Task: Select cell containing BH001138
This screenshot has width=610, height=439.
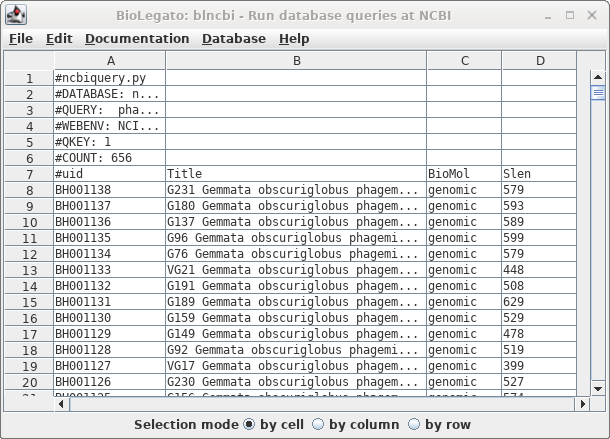Action: [108, 190]
